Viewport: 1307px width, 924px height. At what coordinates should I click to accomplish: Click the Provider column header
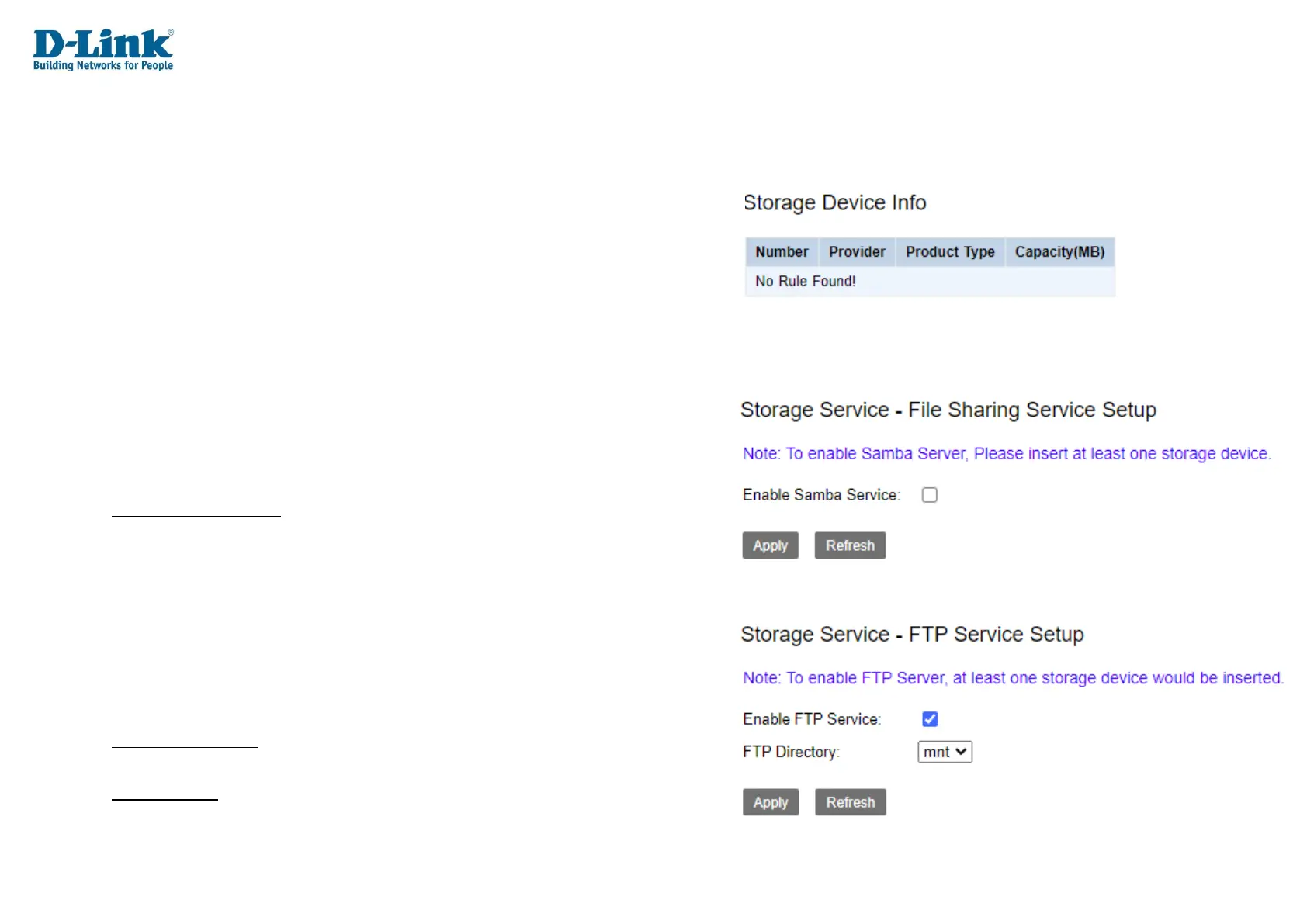[x=857, y=252]
